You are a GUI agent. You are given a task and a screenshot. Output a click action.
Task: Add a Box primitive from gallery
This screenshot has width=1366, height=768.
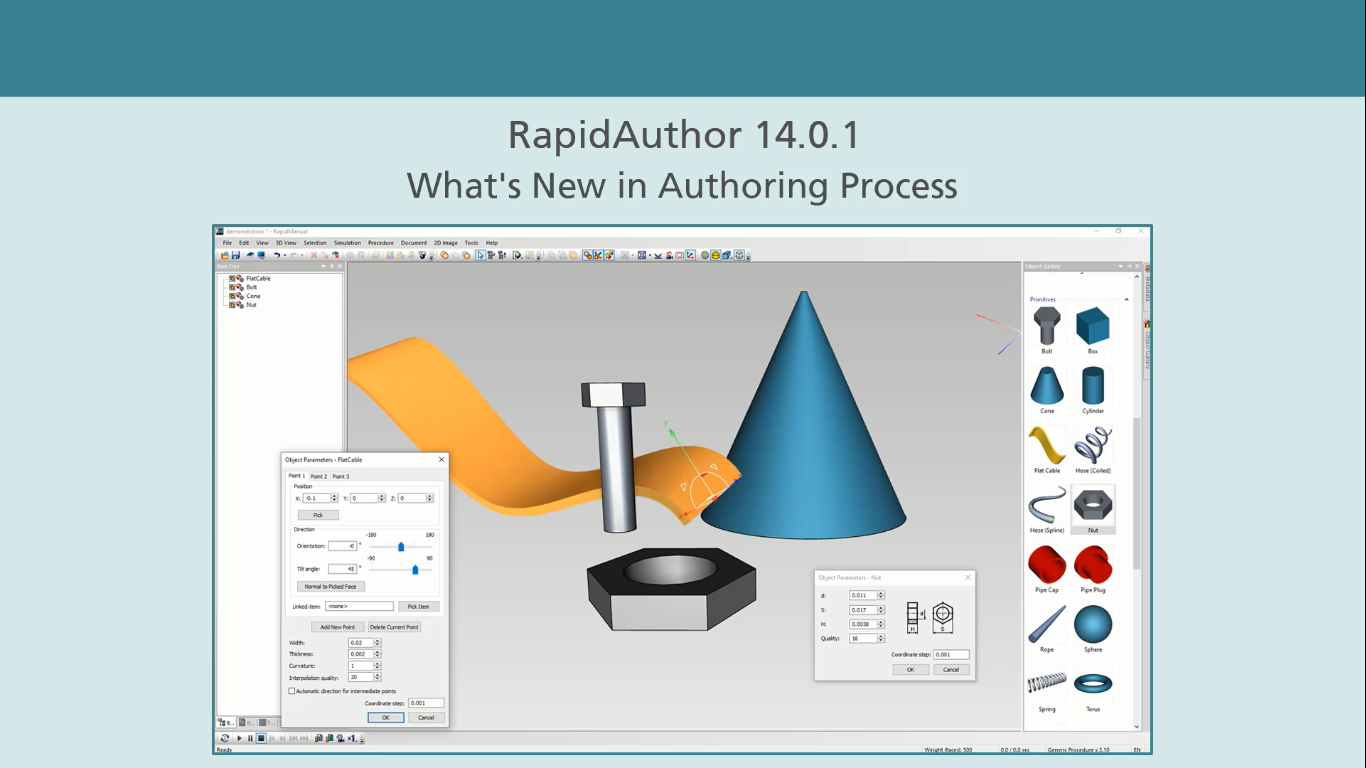(x=1093, y=331)
